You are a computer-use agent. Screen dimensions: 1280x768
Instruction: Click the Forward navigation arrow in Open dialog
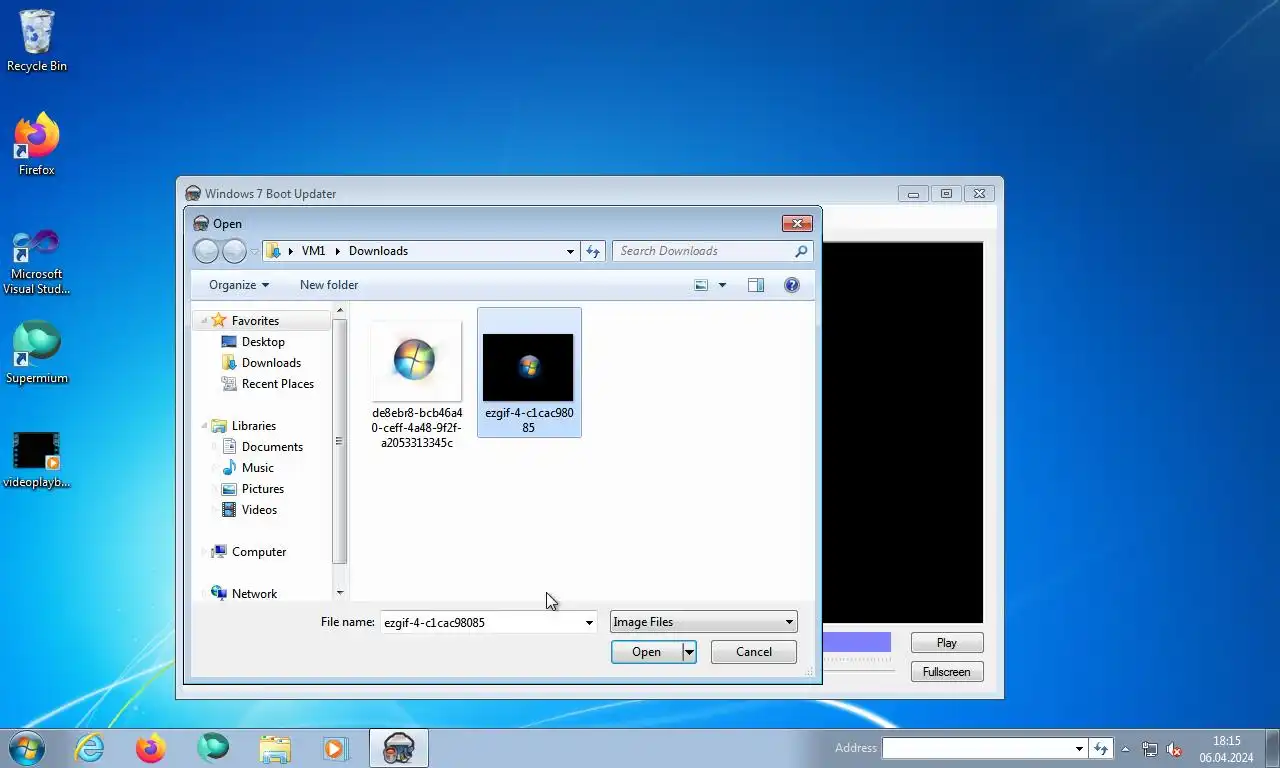pos(234,251)
